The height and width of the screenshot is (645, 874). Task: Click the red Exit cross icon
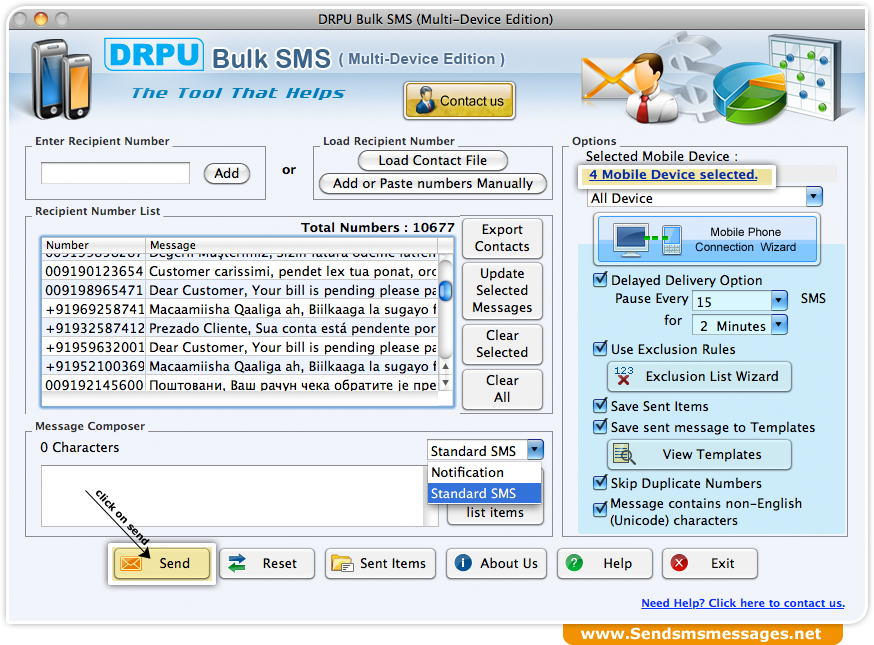[x=679, y=563]
